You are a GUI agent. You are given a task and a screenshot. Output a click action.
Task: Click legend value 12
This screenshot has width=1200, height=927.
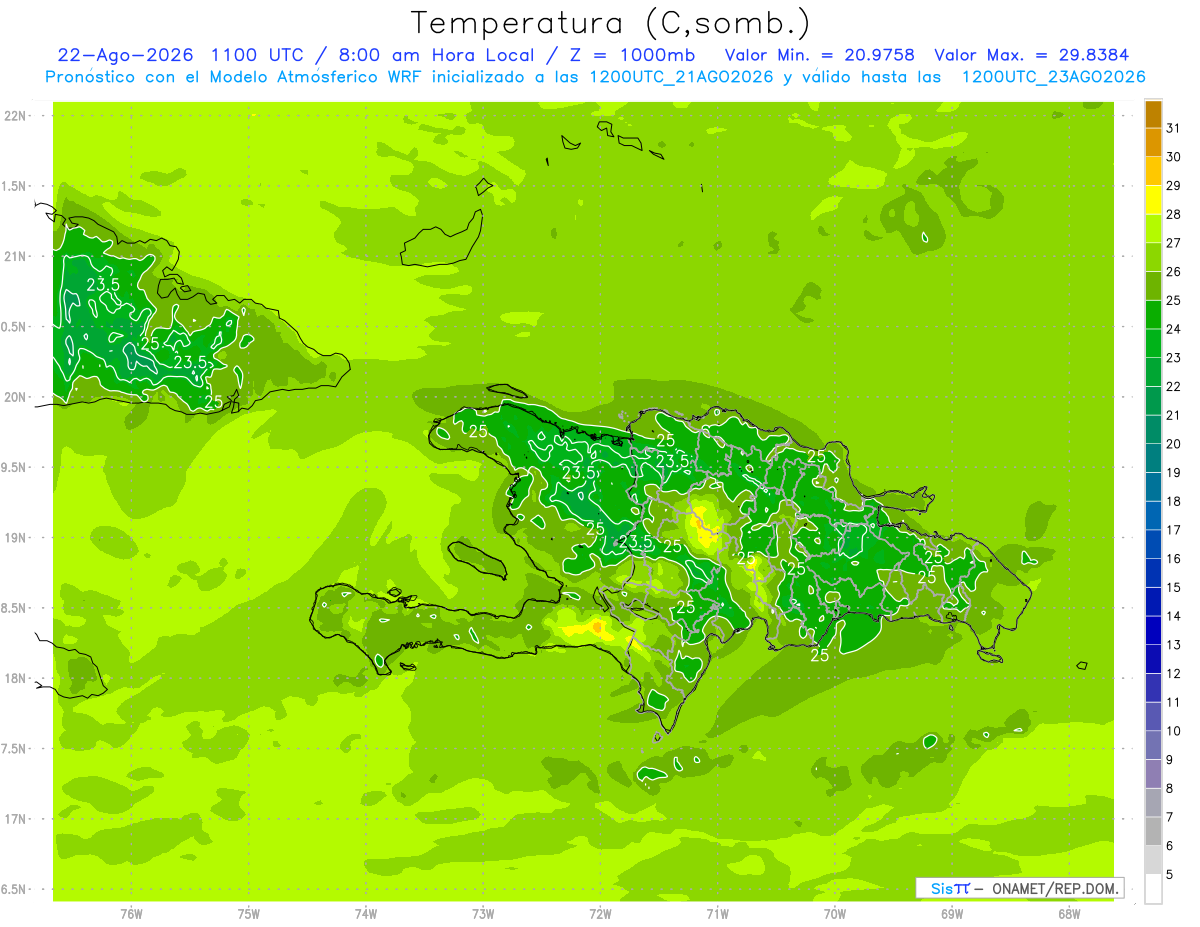coord(1174,674)
